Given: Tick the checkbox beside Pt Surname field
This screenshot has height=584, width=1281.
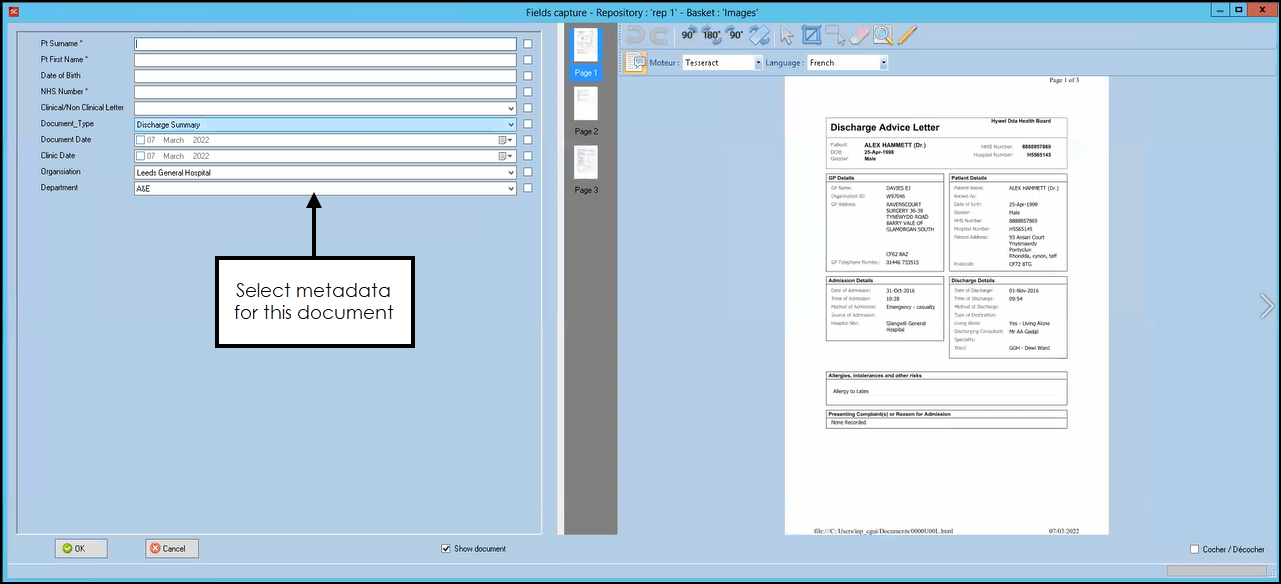Looking at the screenshot, I should 528,44.
